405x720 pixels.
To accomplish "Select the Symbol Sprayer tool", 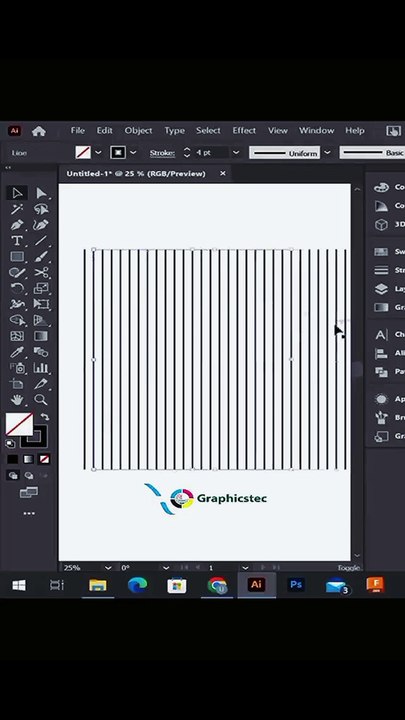I will point(17,368).
